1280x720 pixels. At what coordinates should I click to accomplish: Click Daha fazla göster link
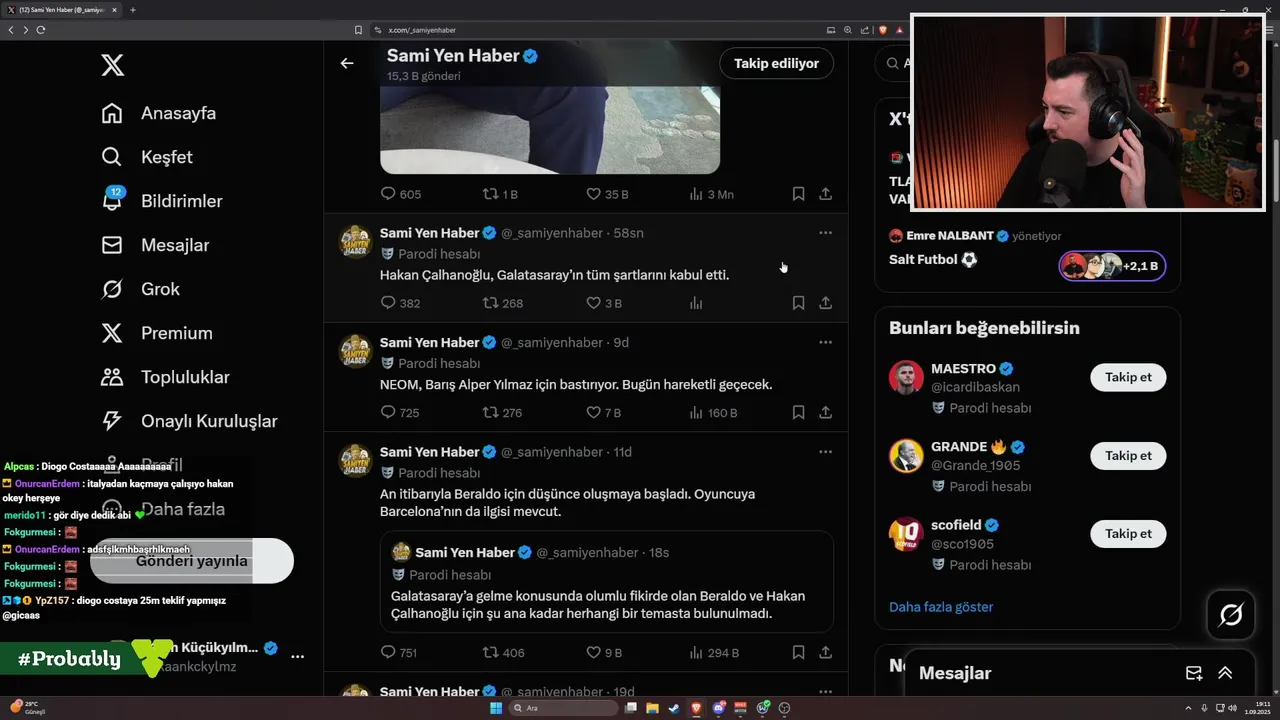pyautogui.click(x=941, y=606)
